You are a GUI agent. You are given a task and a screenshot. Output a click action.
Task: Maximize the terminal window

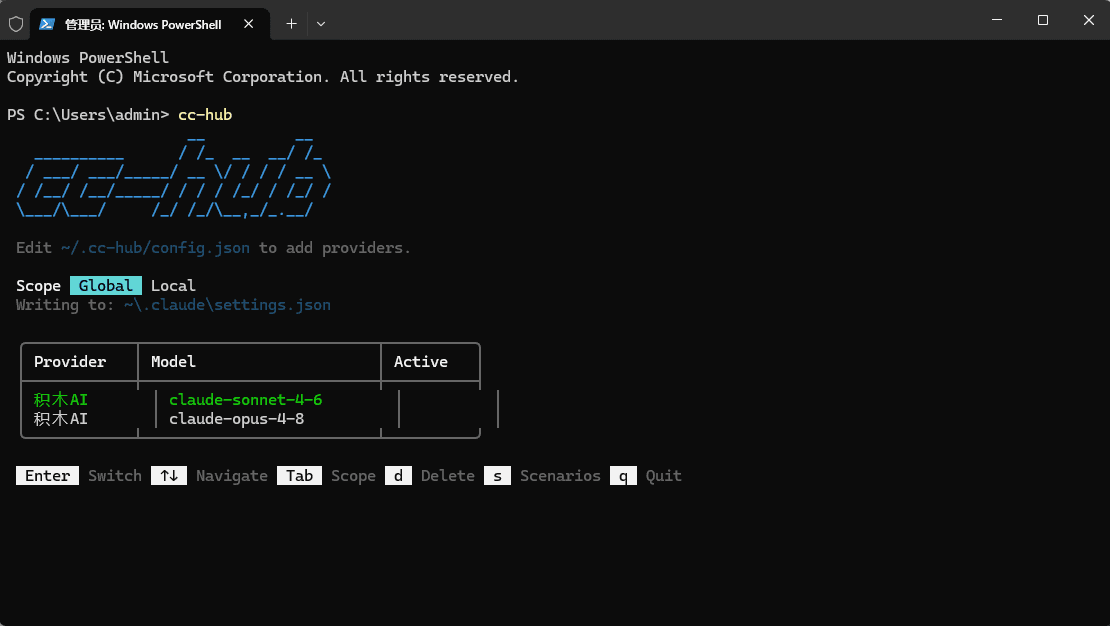pos(1043,20)
